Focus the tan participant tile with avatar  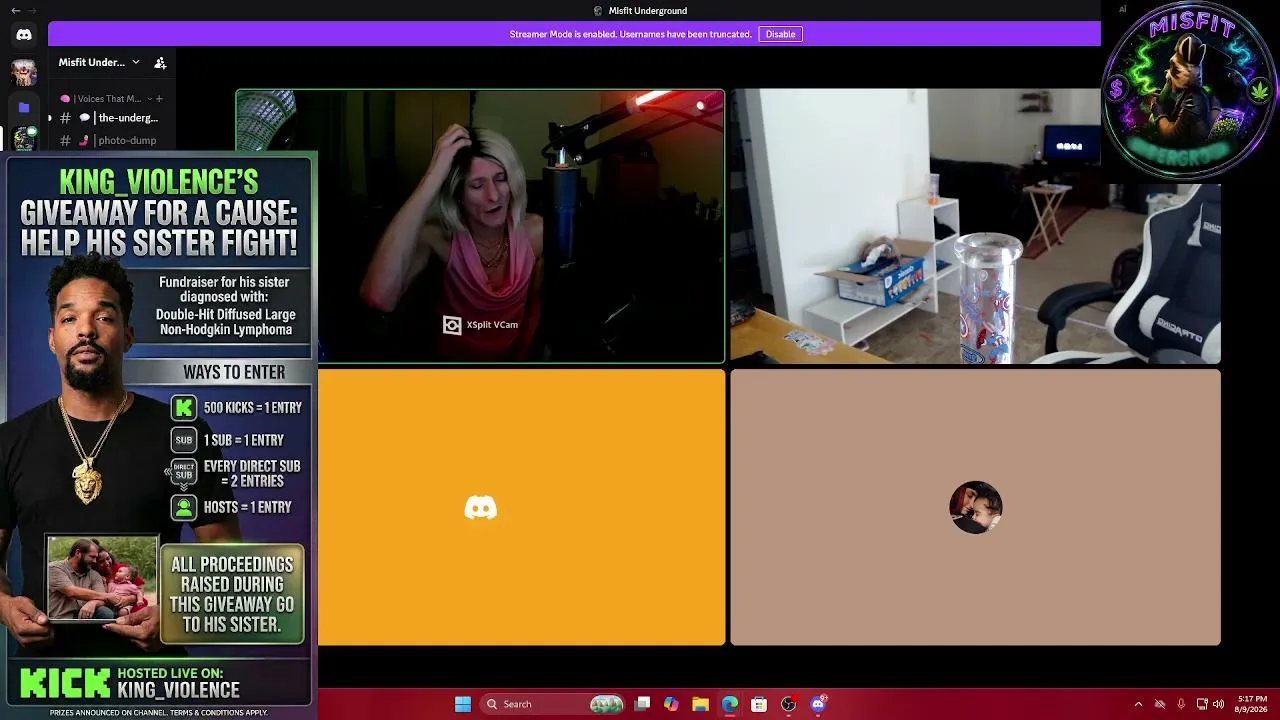[975, 508]
